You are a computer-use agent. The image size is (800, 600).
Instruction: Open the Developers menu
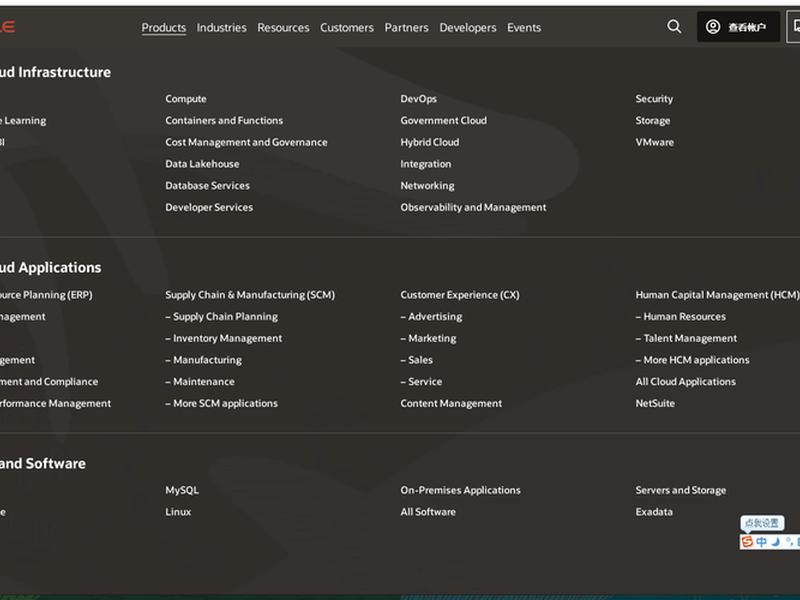tap(468, 28)
